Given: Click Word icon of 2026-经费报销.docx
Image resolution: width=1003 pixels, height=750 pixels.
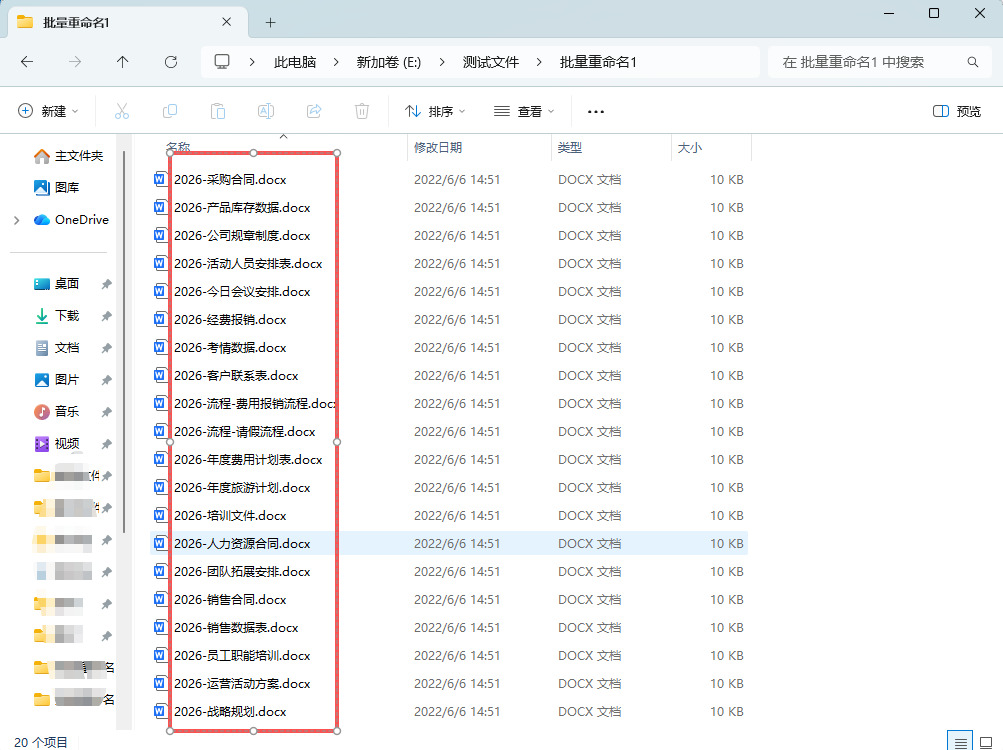Looking at the screenshot, I should click(x=160, y=319).
